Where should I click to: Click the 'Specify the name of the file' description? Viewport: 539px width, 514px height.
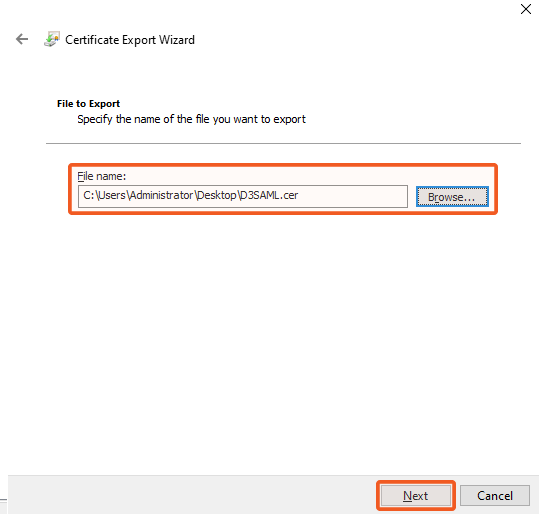coord(191,119)
